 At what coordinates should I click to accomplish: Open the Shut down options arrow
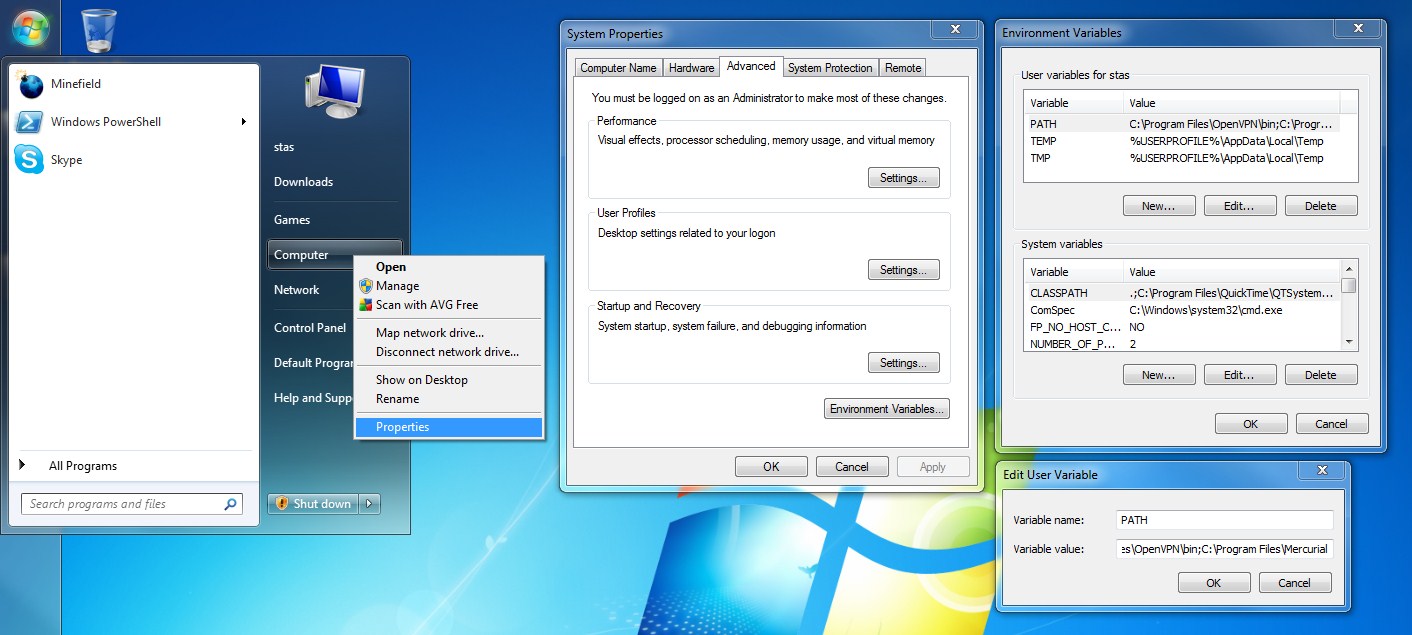(370, 504)
